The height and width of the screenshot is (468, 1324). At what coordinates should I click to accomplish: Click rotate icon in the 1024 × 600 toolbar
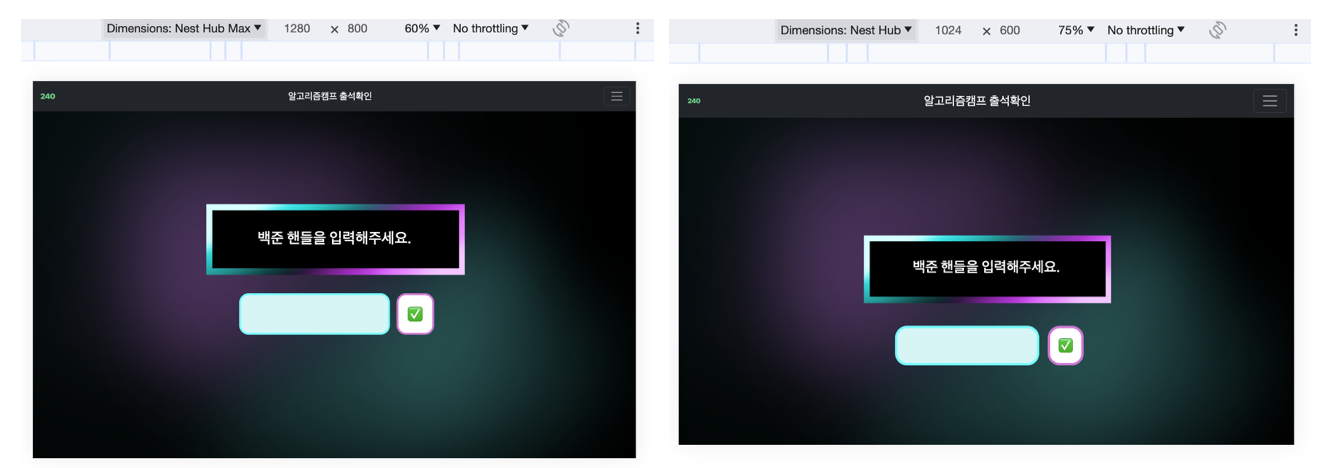point(1217,30)
